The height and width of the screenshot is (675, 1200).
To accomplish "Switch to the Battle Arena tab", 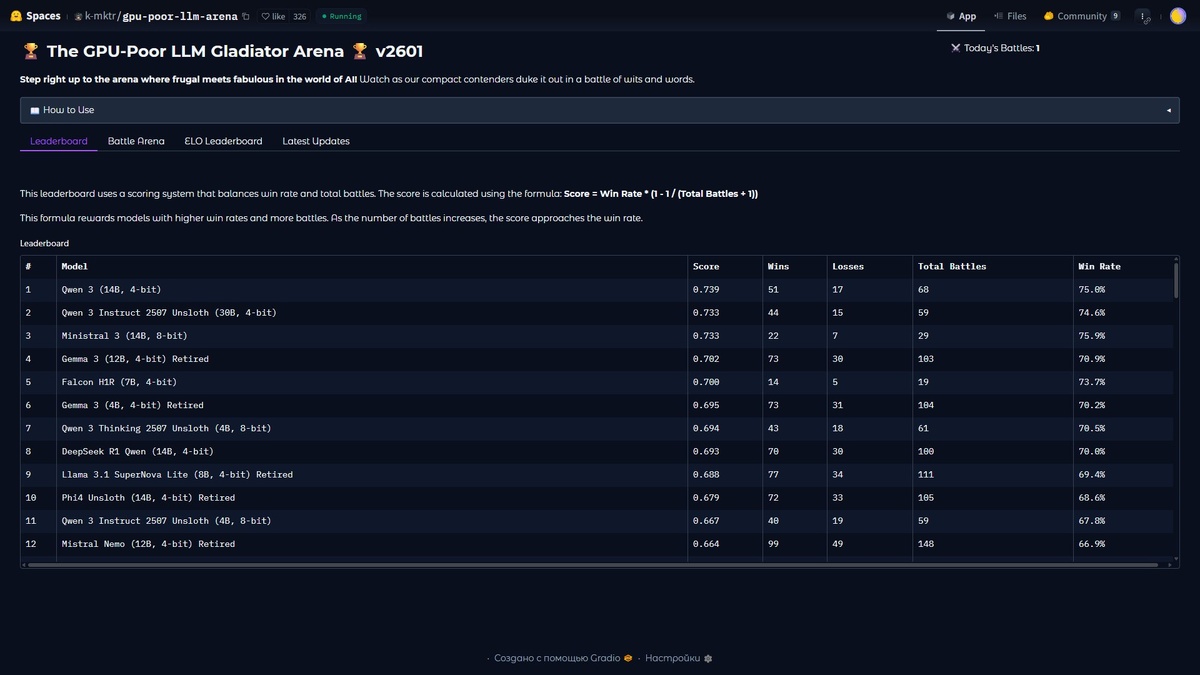I will click(x=136, y=141).
